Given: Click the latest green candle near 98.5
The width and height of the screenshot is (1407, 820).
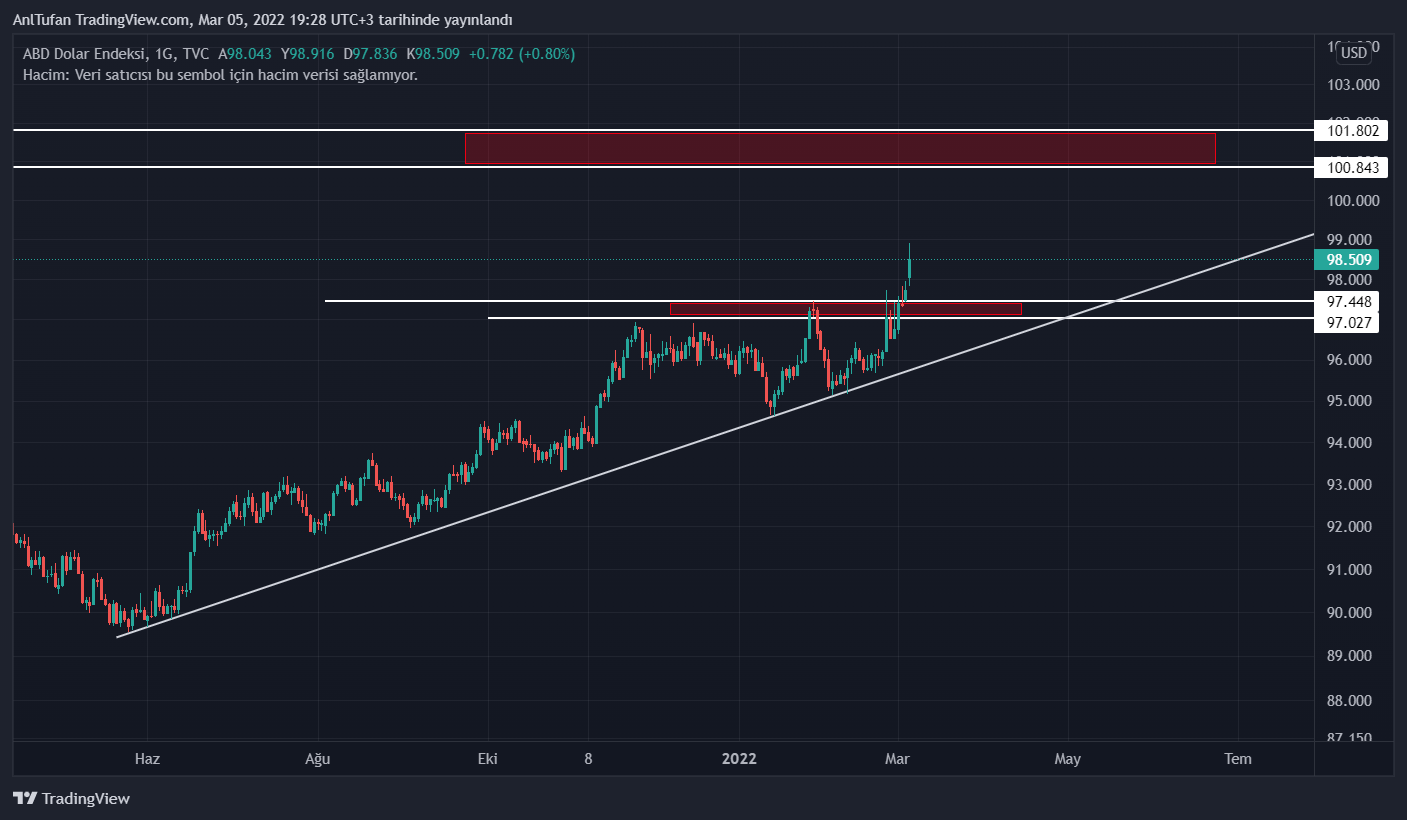Looking at the screenshot, I should [x=909, y=267].
